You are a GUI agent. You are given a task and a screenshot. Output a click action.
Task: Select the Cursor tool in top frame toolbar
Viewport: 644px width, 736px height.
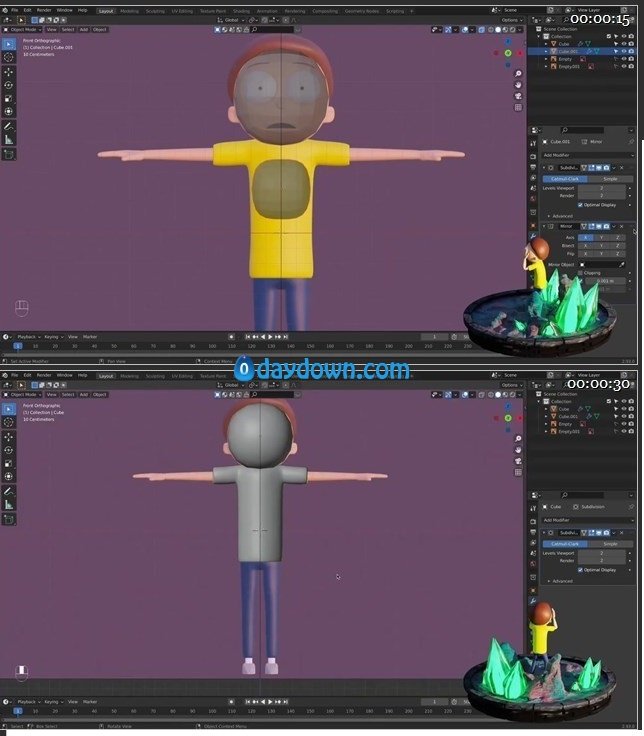click(8, 57)
